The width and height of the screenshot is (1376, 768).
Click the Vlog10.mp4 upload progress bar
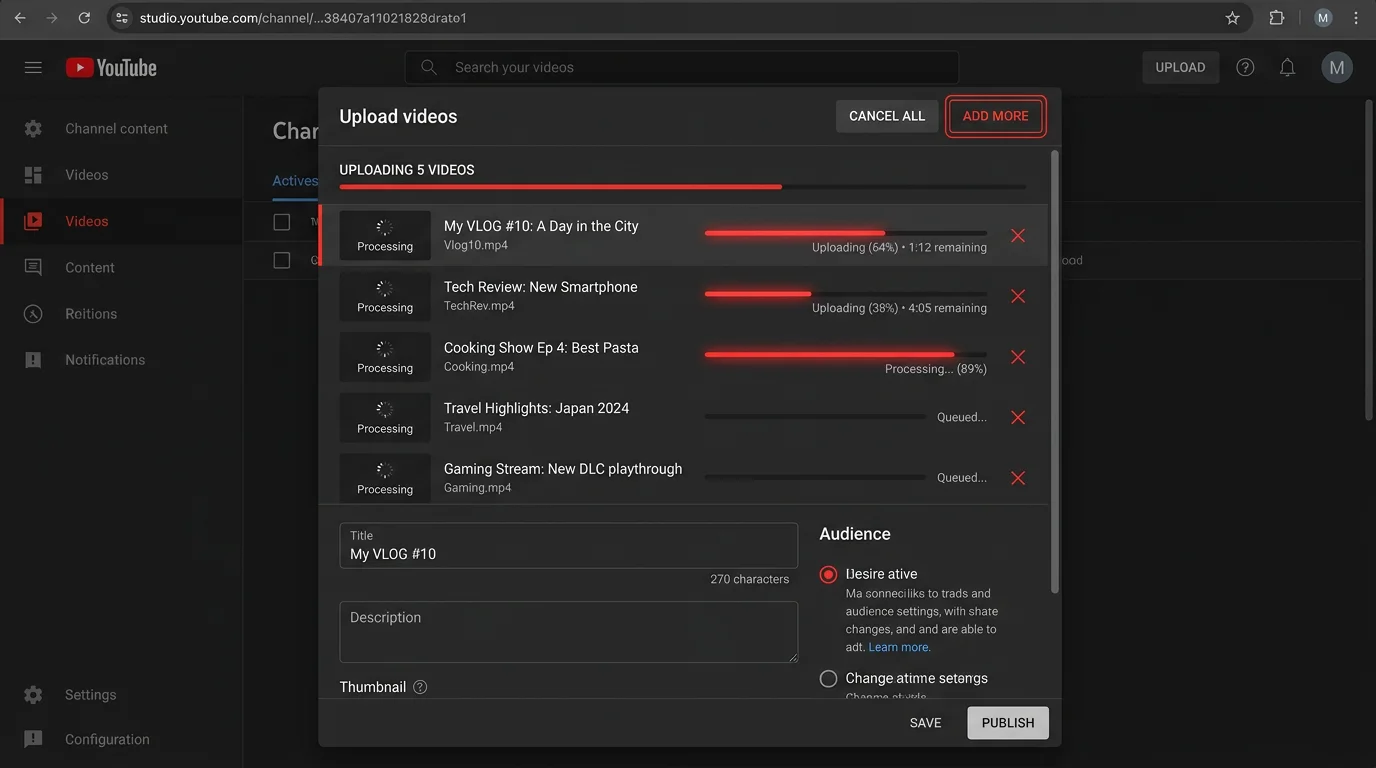[846, 233]
